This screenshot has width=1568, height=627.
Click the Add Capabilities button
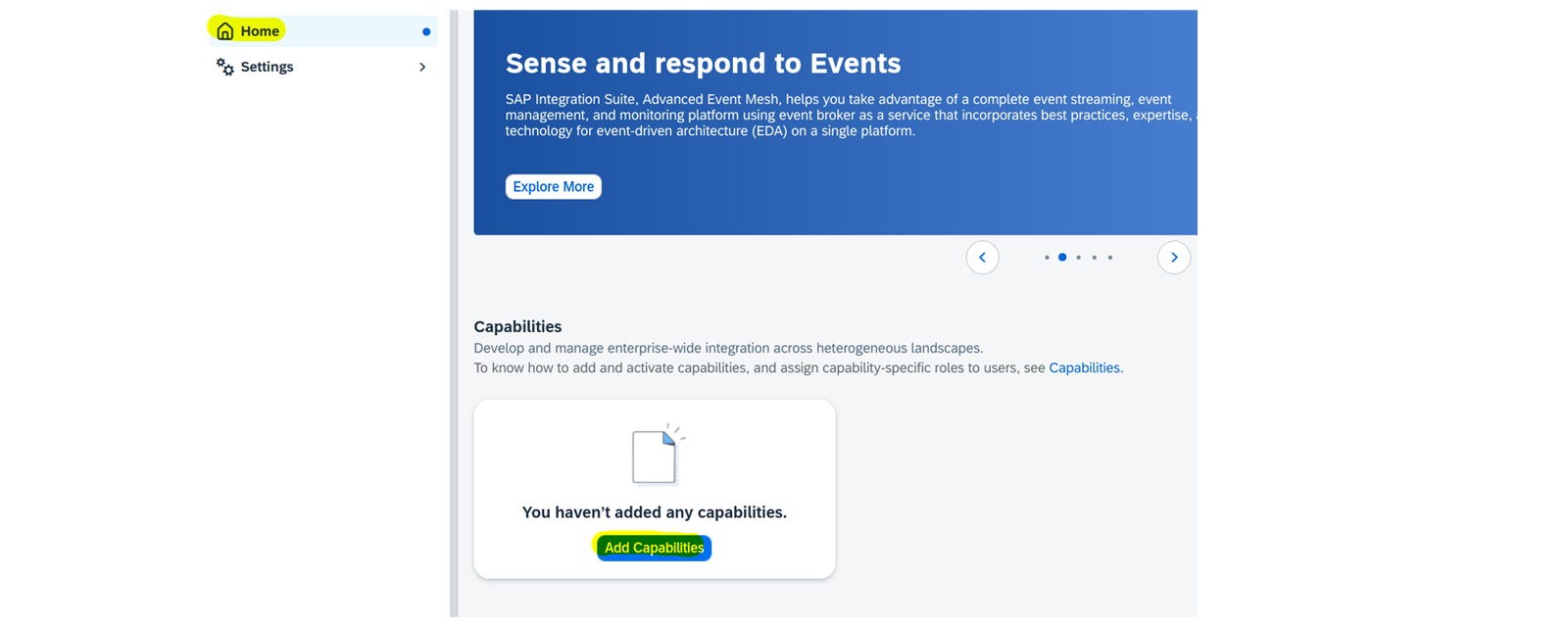click(655, 548)
